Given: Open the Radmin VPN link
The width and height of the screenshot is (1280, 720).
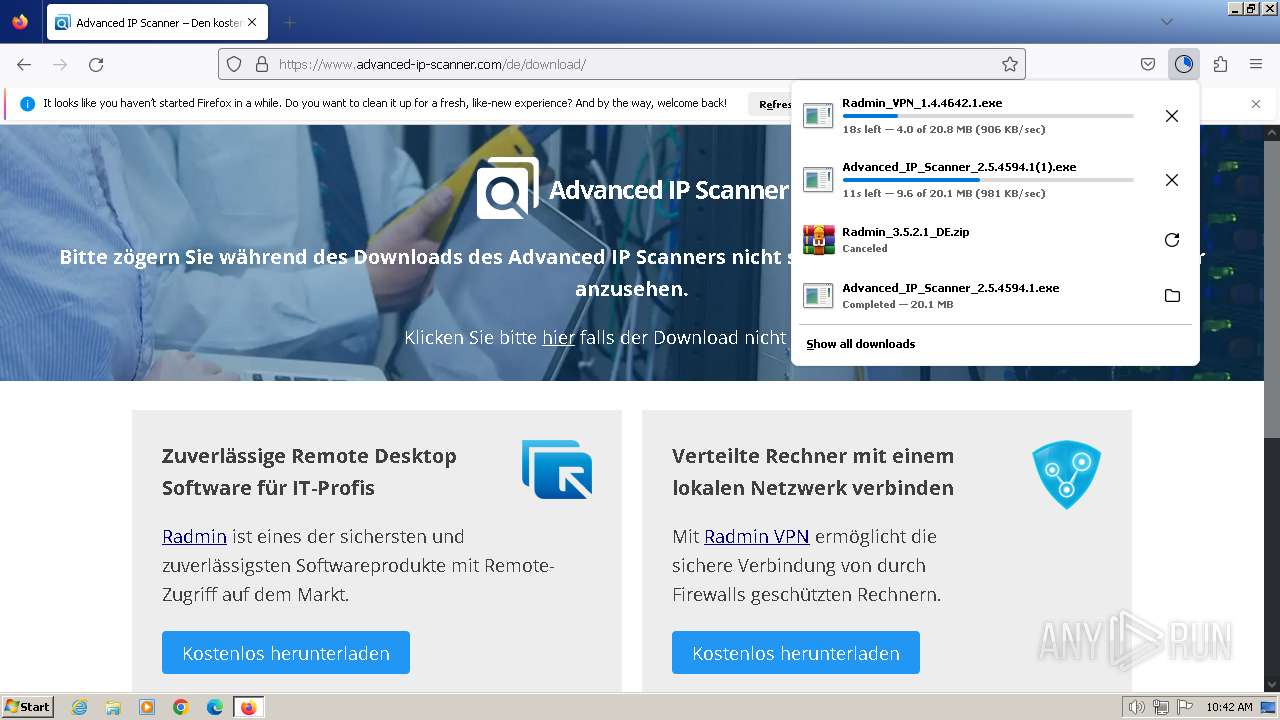Looking at the screenshot, I should click(x=756, y=537).
